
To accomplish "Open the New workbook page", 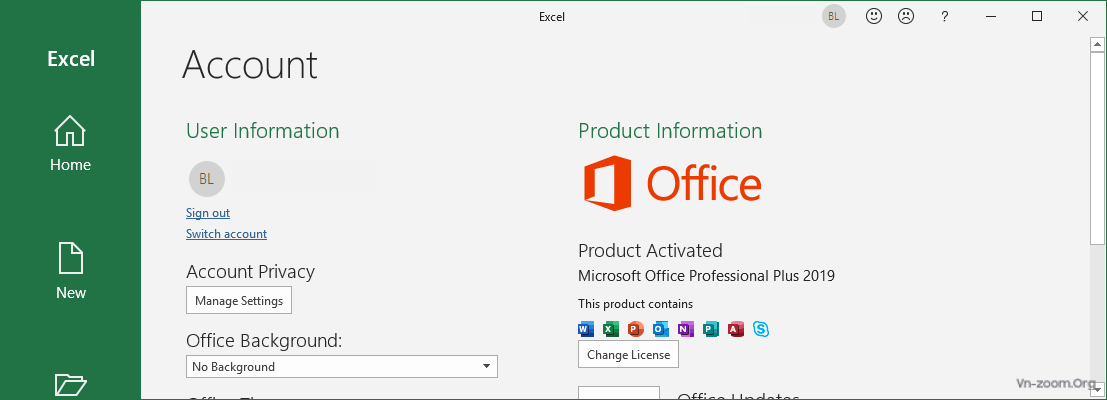I will (x=71, y=272).
